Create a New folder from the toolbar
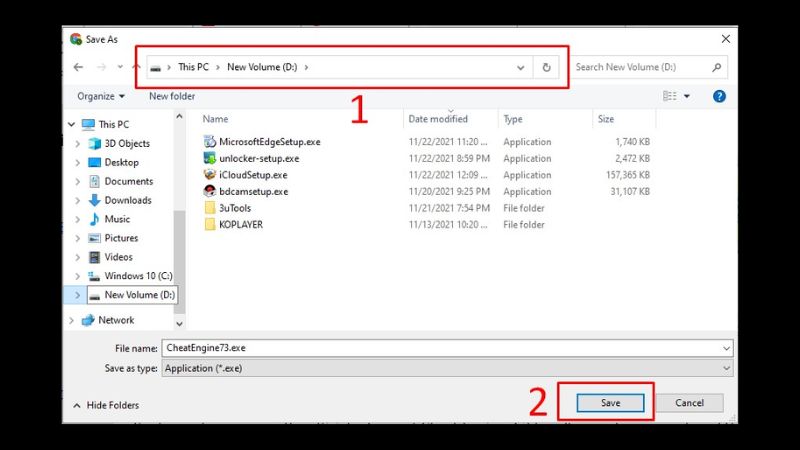The height and width of the screenshot is (450, 800). 172,96
